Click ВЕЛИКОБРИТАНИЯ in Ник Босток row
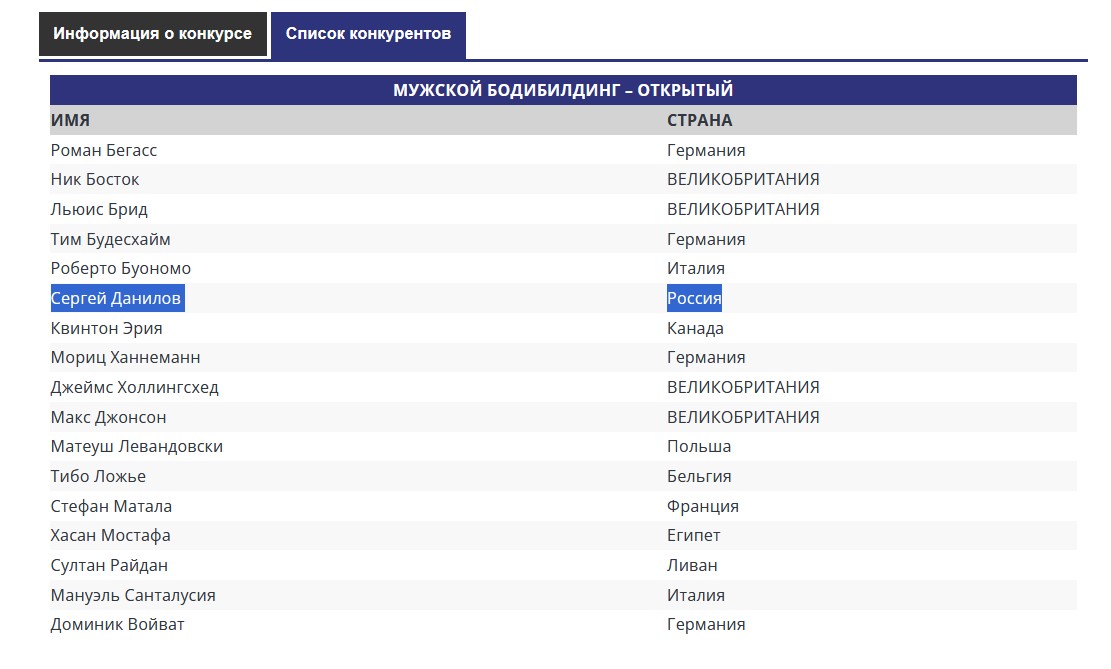This screenshot has width=1111, height=669. click(x=743, y=179)
